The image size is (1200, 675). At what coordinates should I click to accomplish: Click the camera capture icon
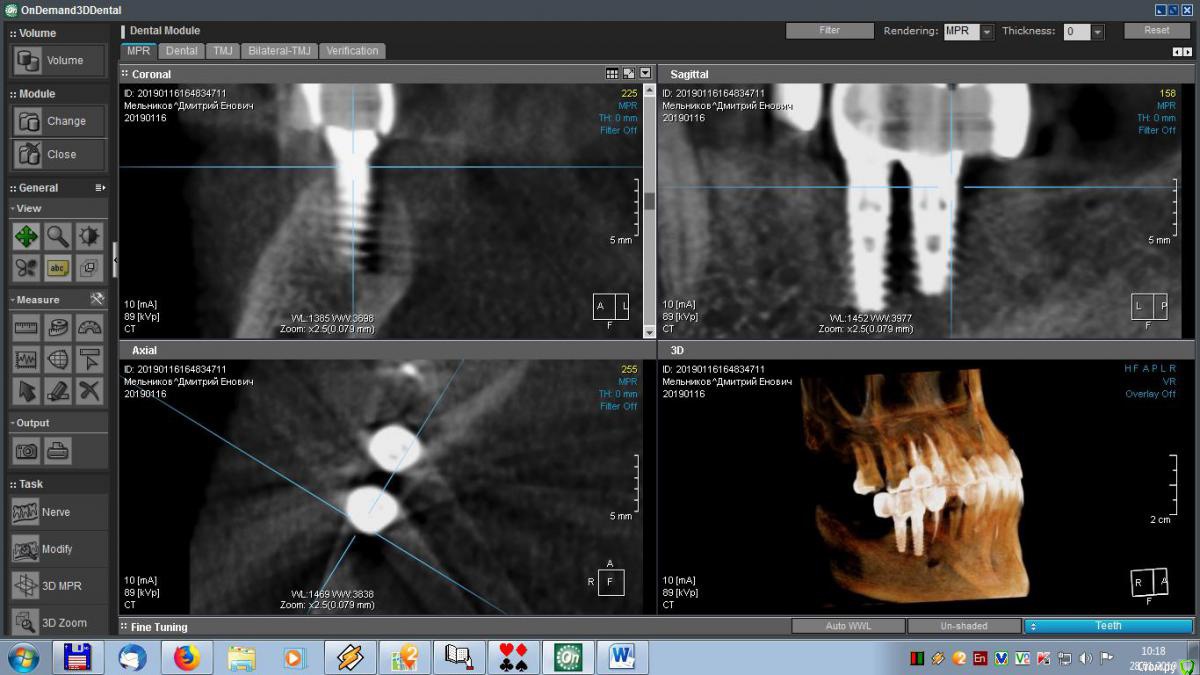click(27, 451)
